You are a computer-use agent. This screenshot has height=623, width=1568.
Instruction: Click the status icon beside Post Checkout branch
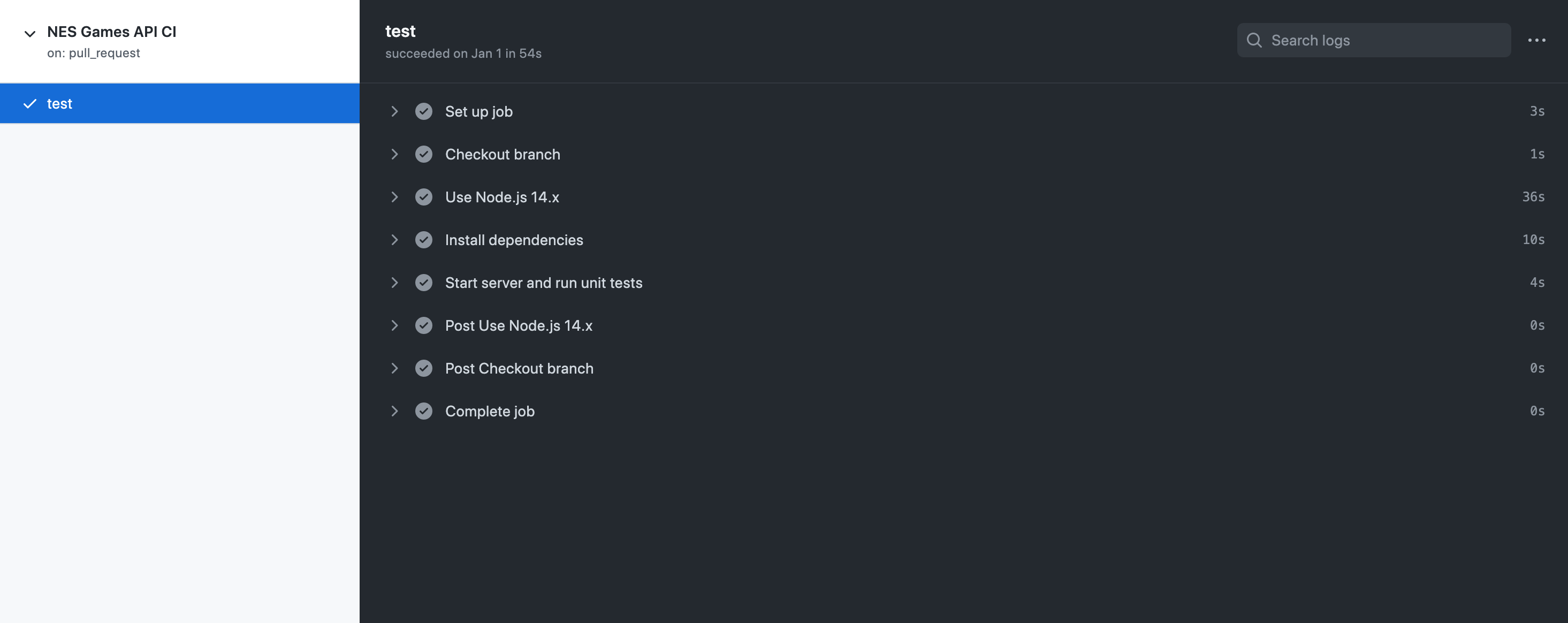coord(424,368)
